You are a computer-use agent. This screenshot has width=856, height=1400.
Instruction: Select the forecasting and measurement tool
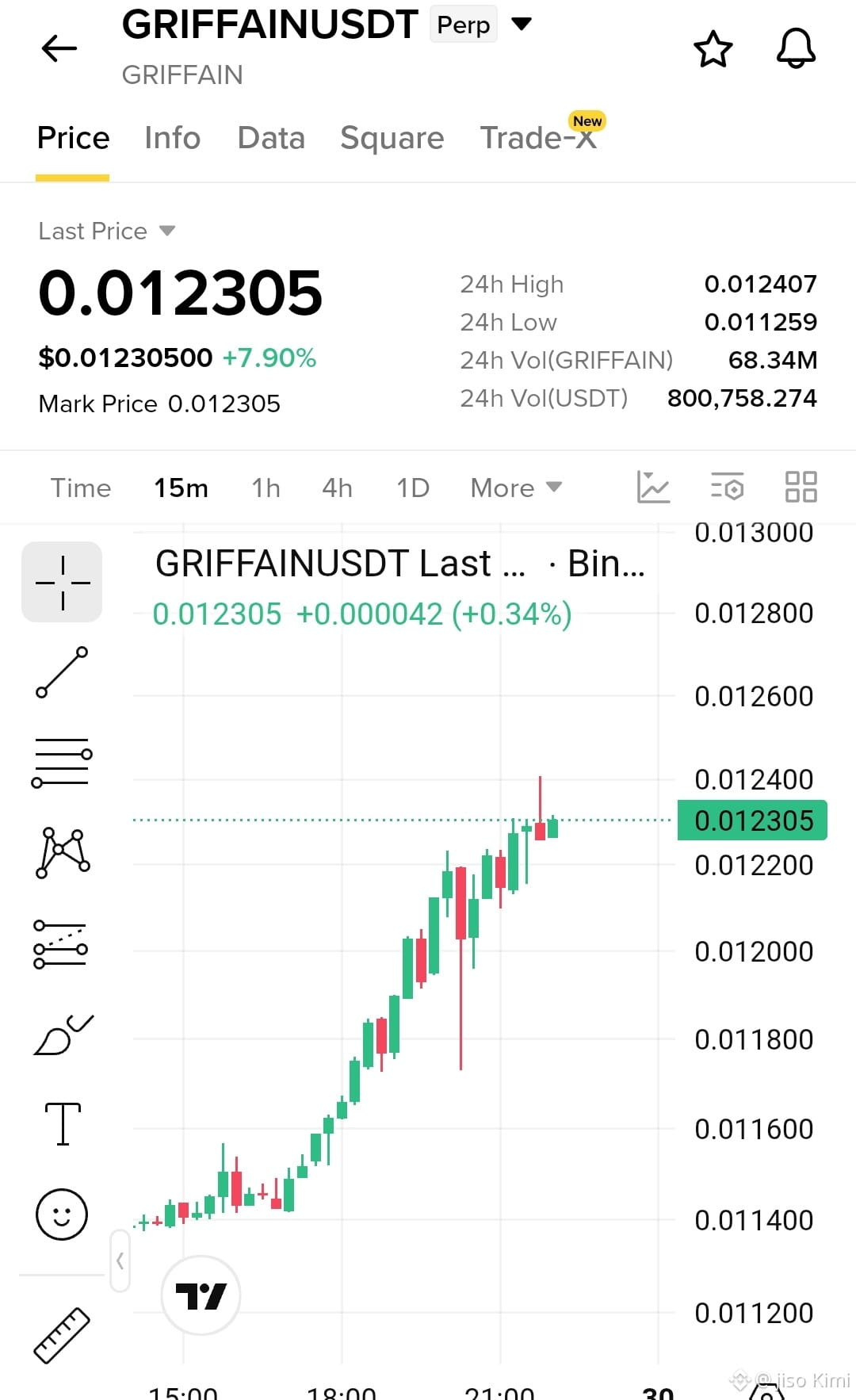pos(61,944)
